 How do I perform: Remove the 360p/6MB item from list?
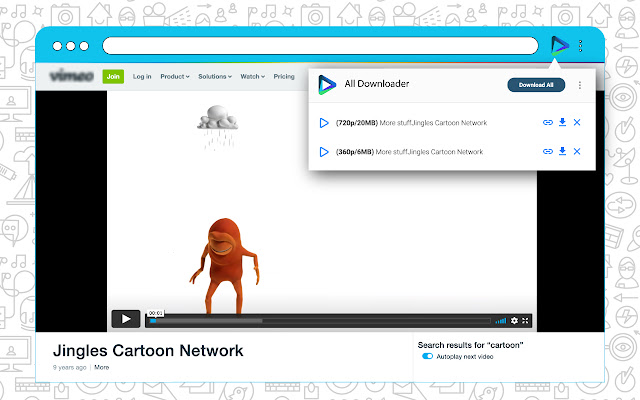click(x=577, y=151)
